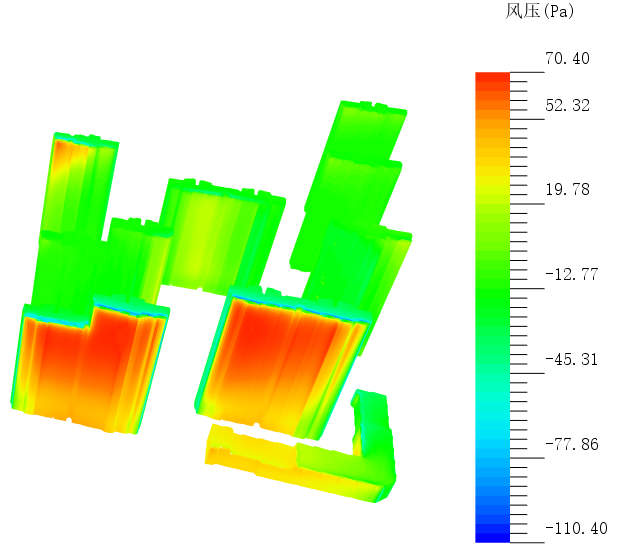The width and height of the screenshot is (617, 546).
Task: Select the -77.86 legend value
Action: 572,444
